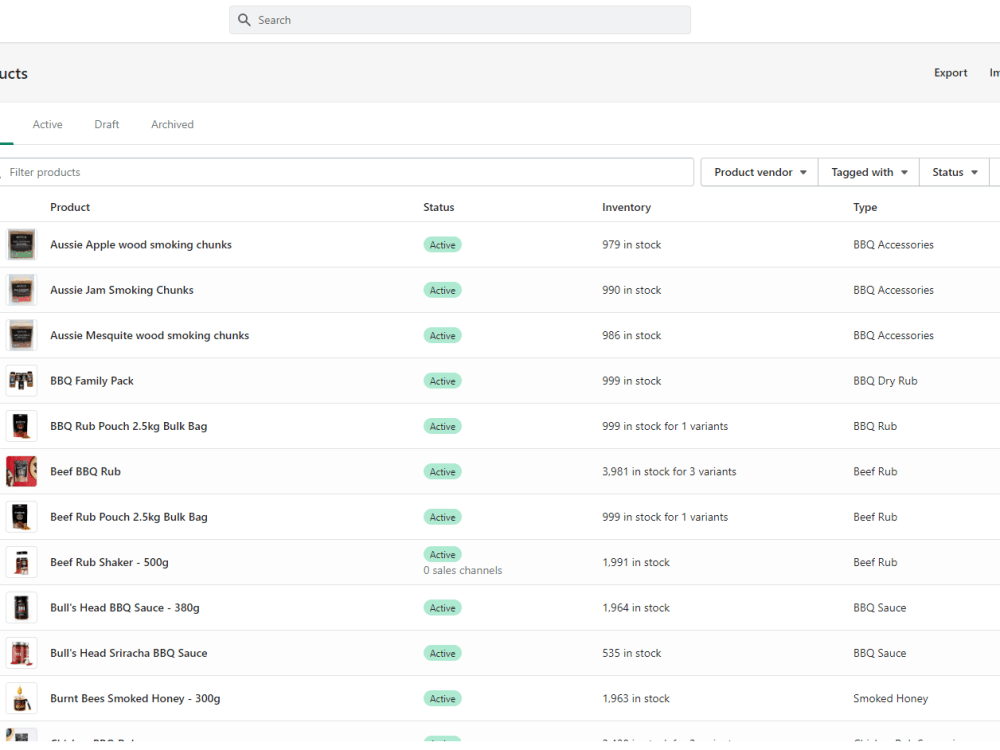The width and height of the screenshot is (1000, 750).
Task: Open product Beef Rub Pouch 2.5kg Bulk Bag
Action: point(129,517)
